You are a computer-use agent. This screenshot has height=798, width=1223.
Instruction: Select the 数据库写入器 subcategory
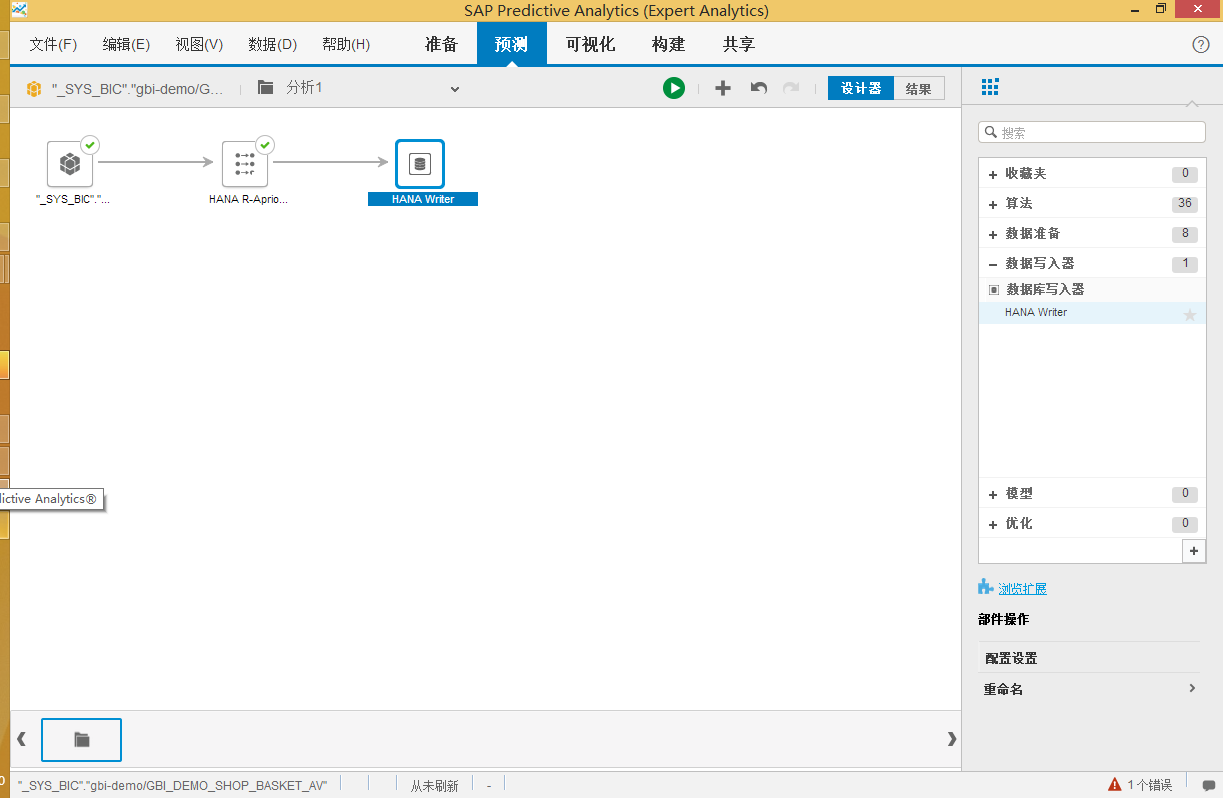pyautogui.click(x=1092, y=290)
